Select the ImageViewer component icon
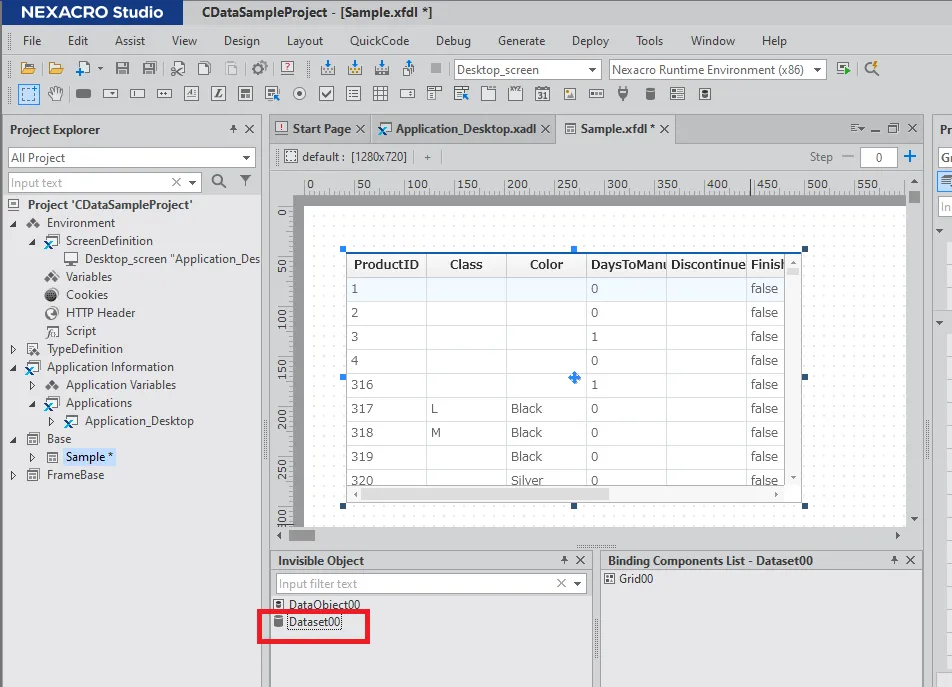The height and width of the screenshot is (687, 952). point(569,94)
